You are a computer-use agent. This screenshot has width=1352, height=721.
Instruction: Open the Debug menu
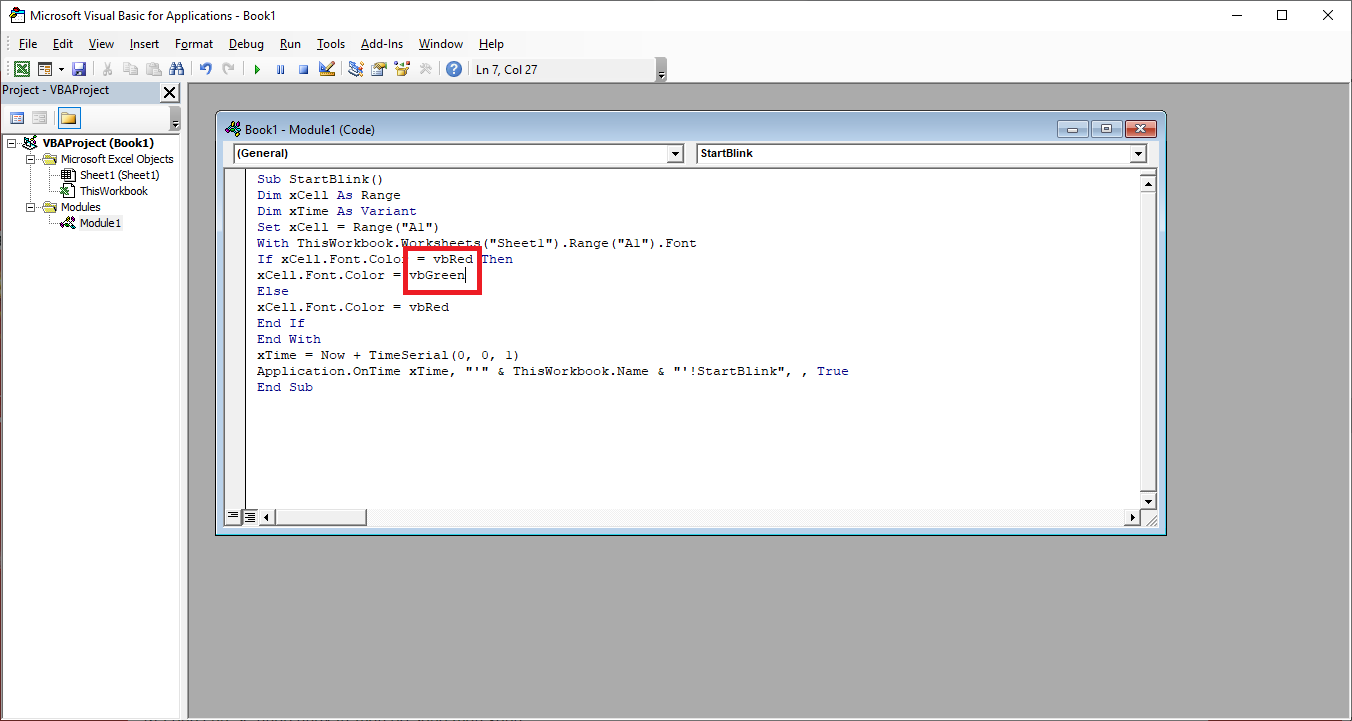point(246,44)
